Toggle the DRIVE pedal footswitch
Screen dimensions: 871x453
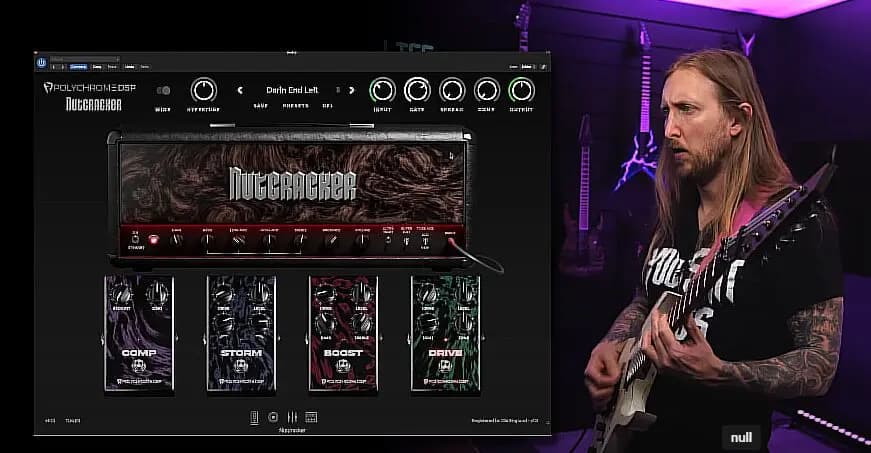[x=445, y=366]
